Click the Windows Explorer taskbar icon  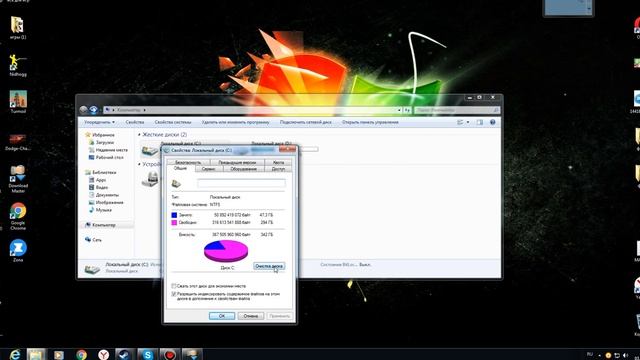(x=36, y=354)
